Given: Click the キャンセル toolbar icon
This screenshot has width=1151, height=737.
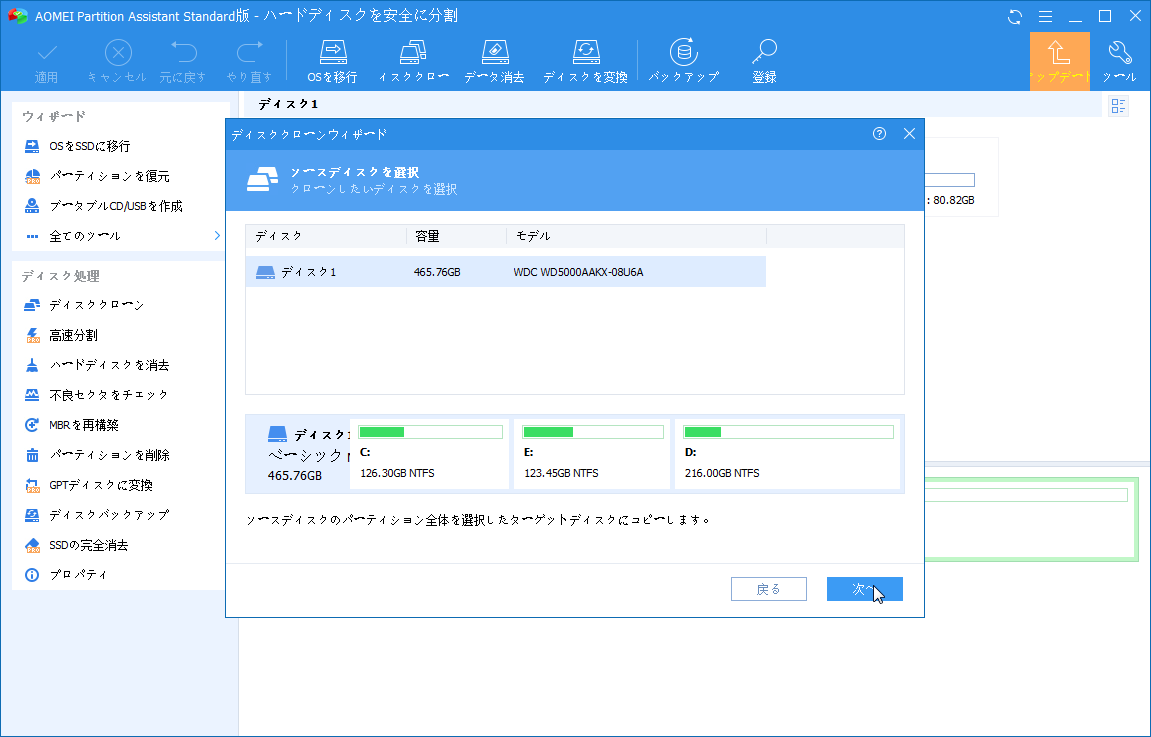Looking at the screenshot, I should click(117, 62).
